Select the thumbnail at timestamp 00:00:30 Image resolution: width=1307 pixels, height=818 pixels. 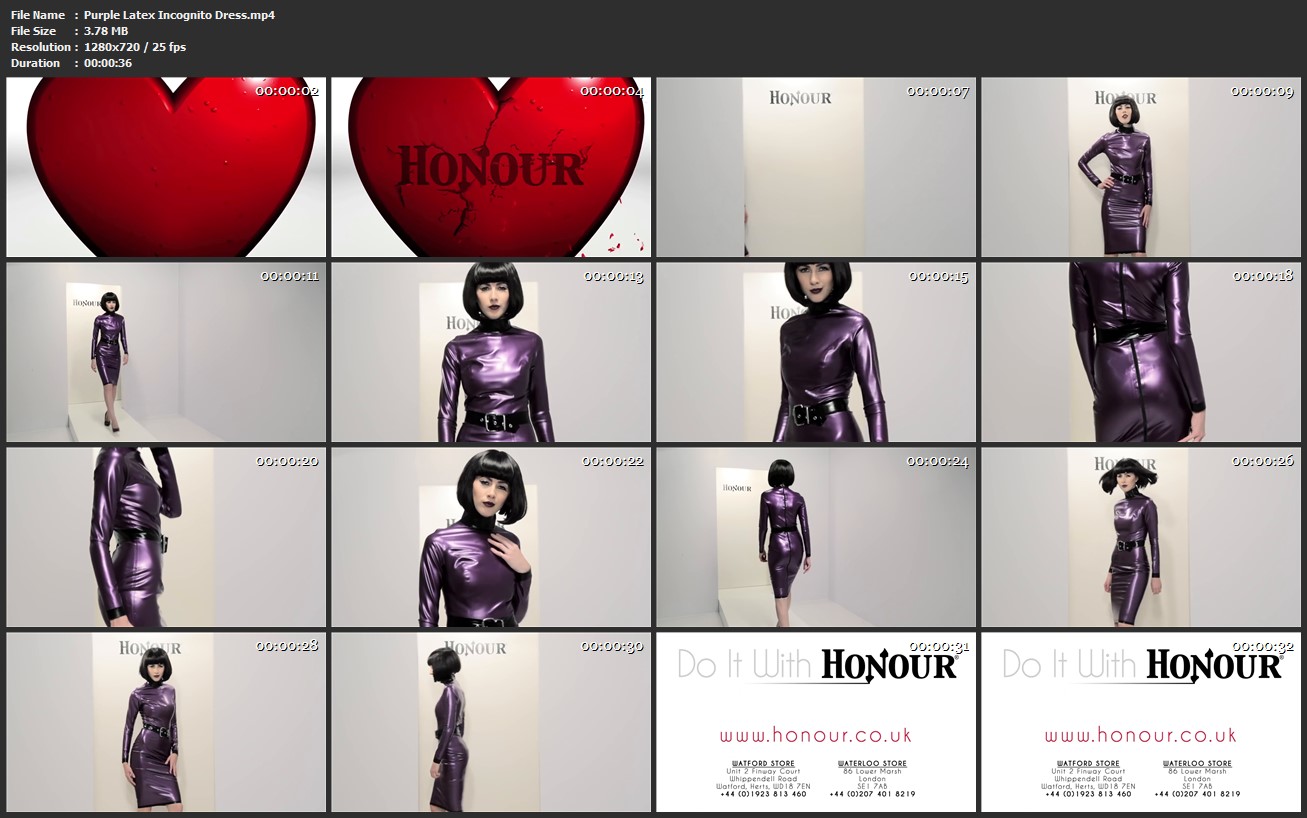click(x=491, y=722)
